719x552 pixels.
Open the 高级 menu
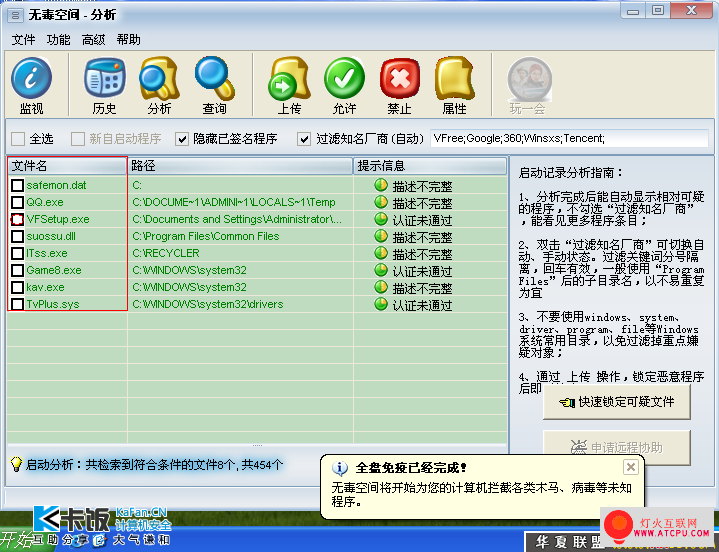[x=94, y=40]
